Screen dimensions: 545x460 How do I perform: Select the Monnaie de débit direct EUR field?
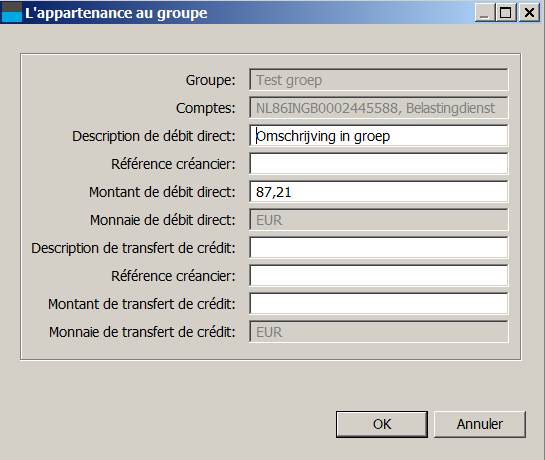coord(379,220)
